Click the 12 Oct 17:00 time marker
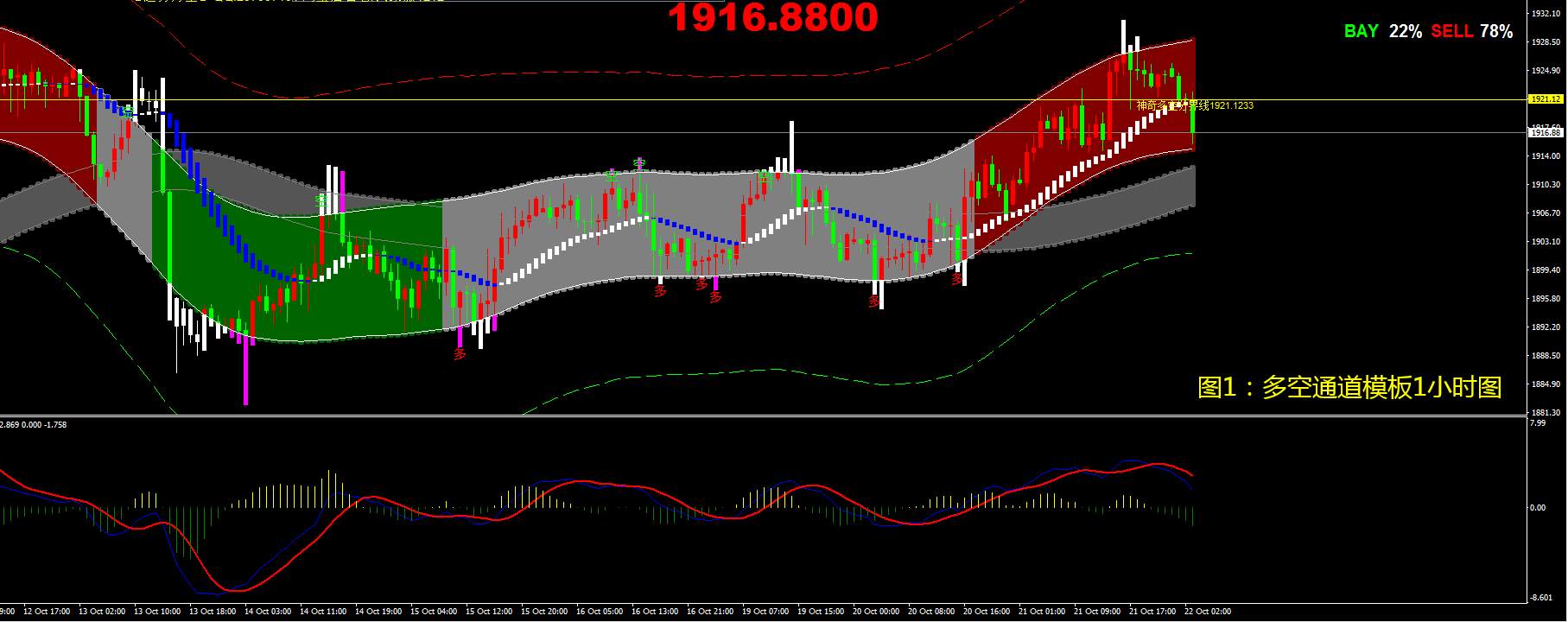1568x622 pixels. coord(47,612)
